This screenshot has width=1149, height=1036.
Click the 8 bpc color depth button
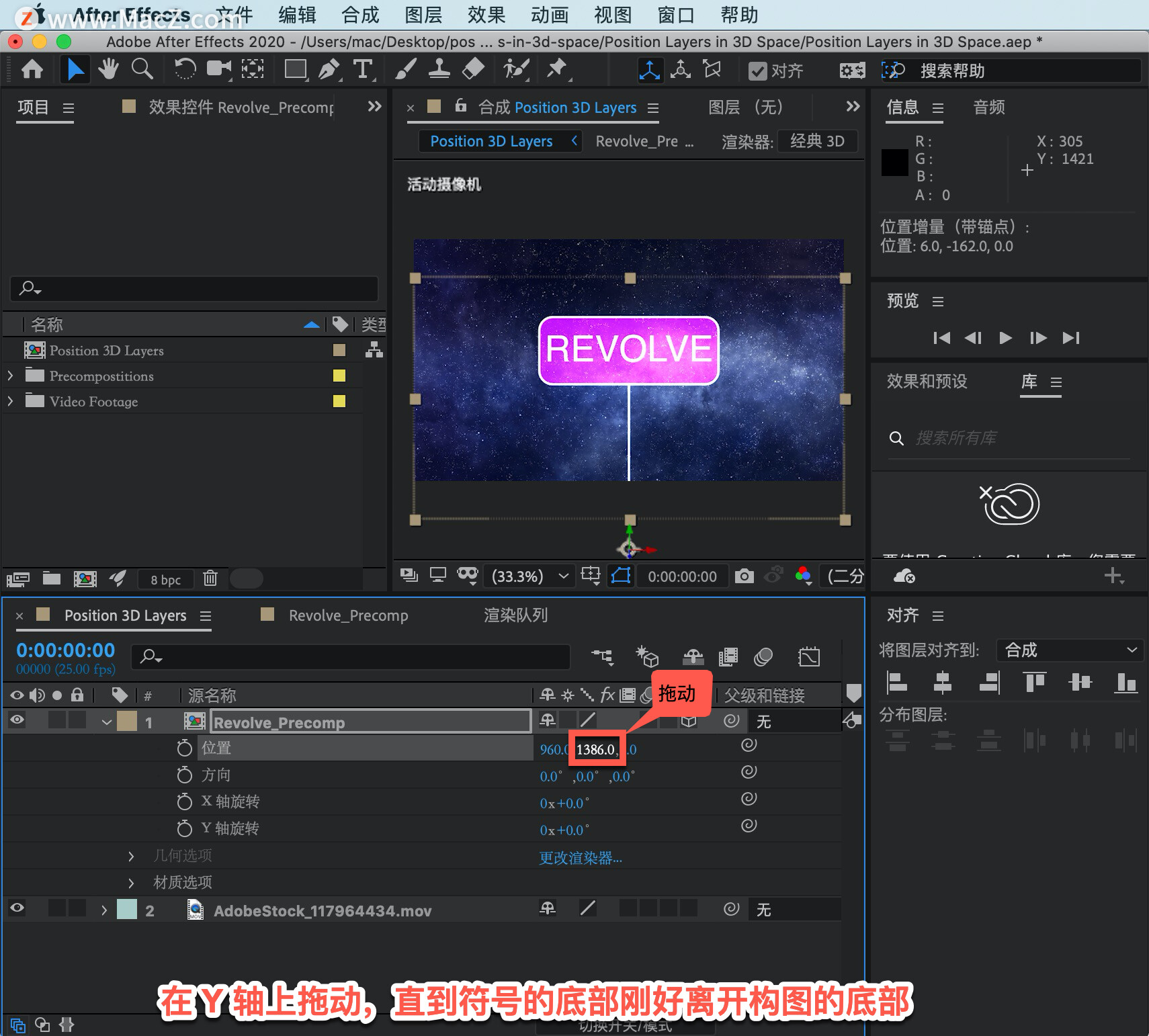[x=165, y=579]
